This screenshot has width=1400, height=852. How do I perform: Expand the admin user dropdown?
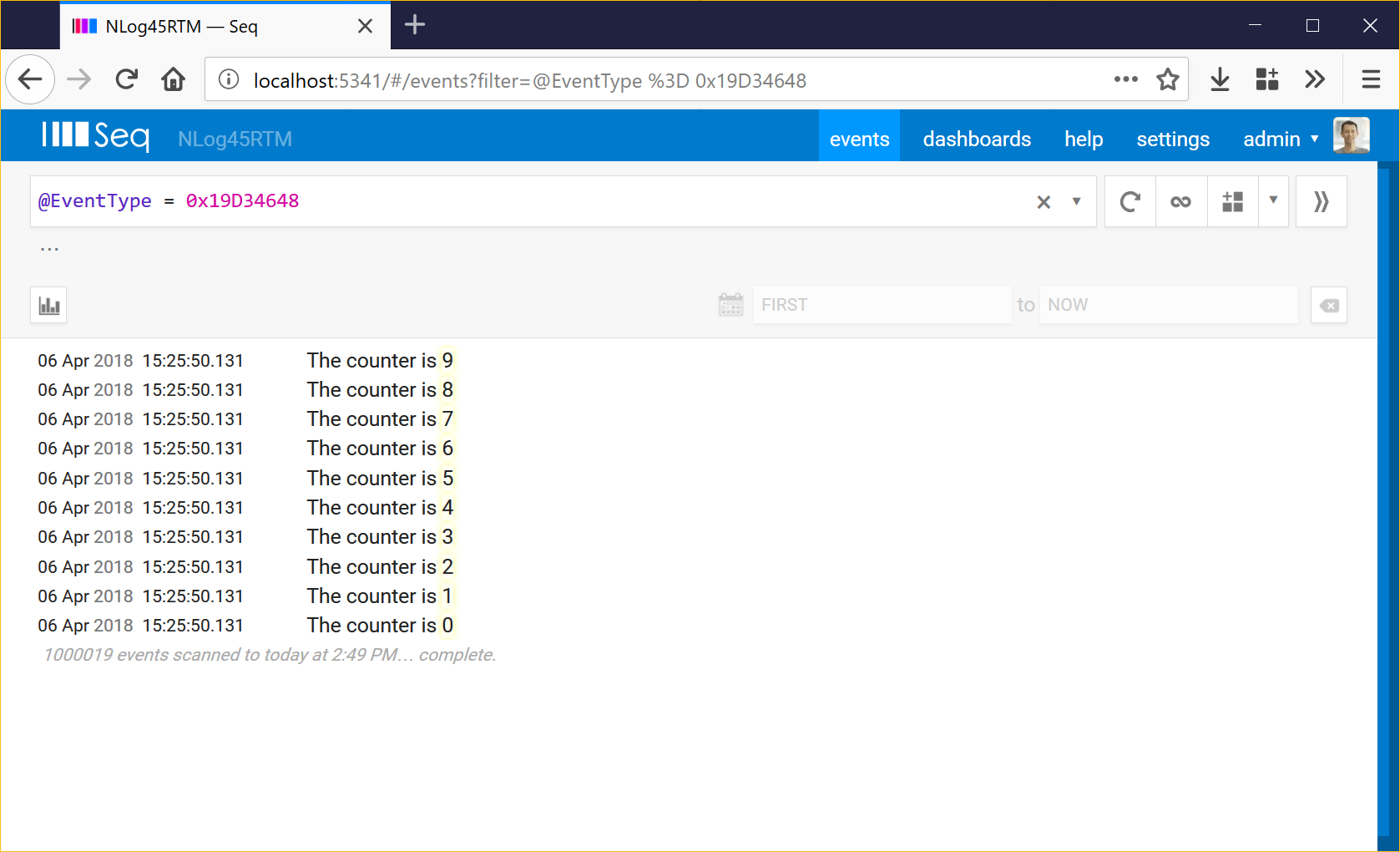(1281, 139)
